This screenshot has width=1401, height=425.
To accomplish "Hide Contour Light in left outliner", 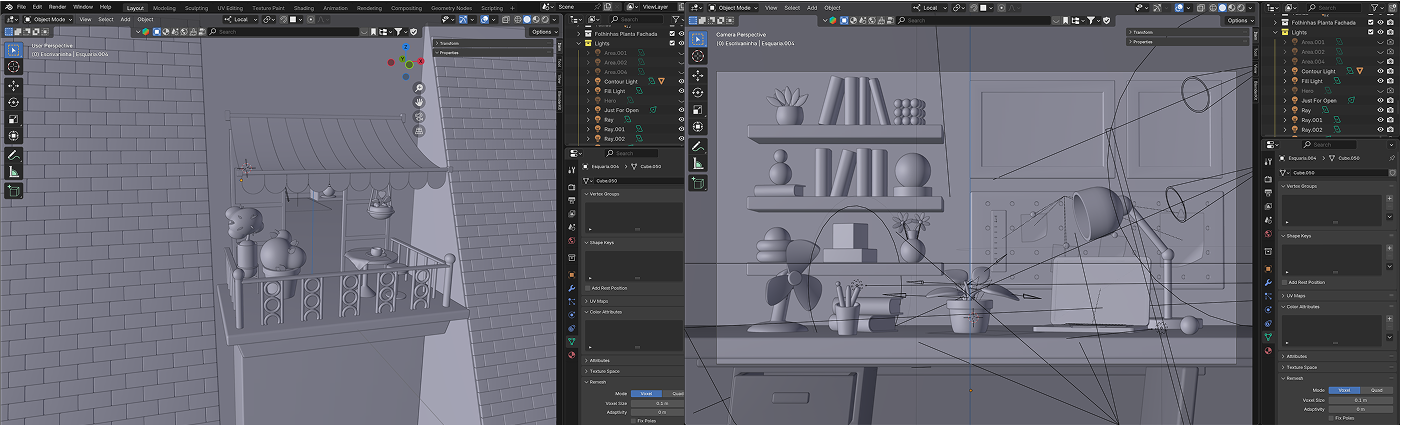I will (x=681, y=81).
